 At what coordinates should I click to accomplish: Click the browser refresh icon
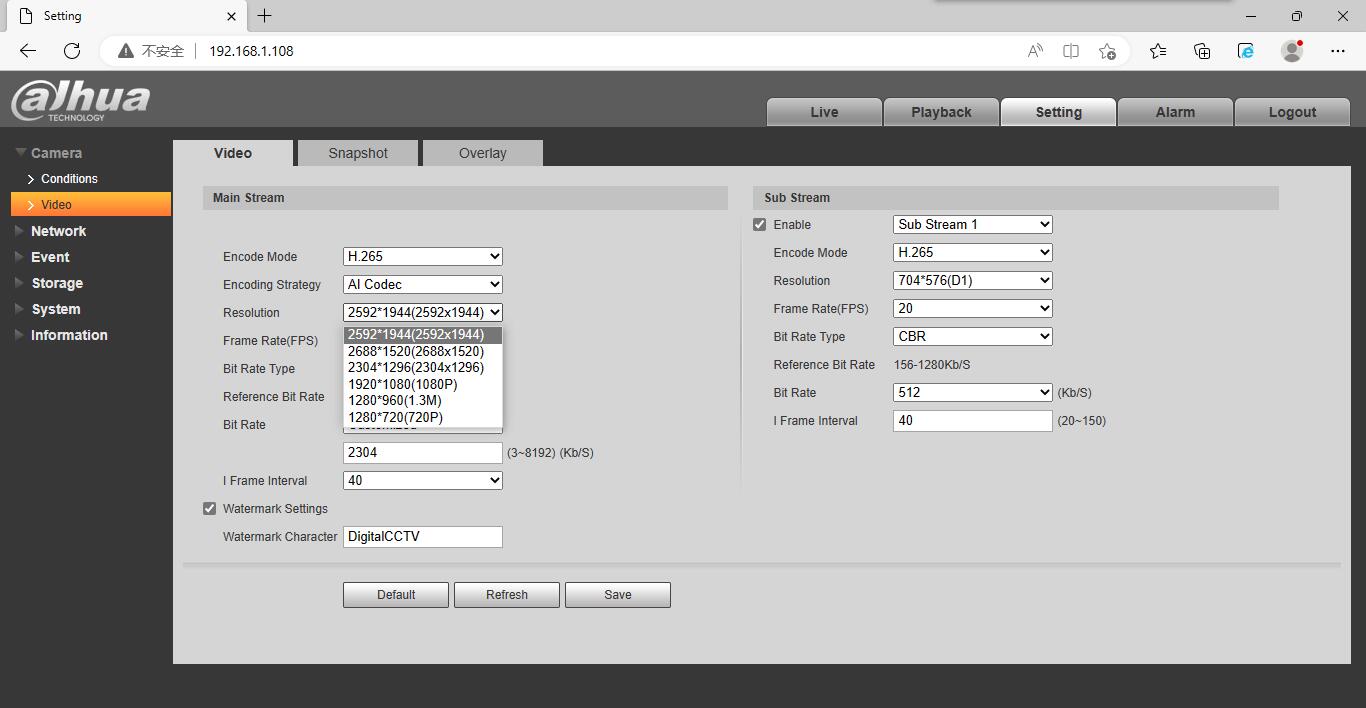72,51
